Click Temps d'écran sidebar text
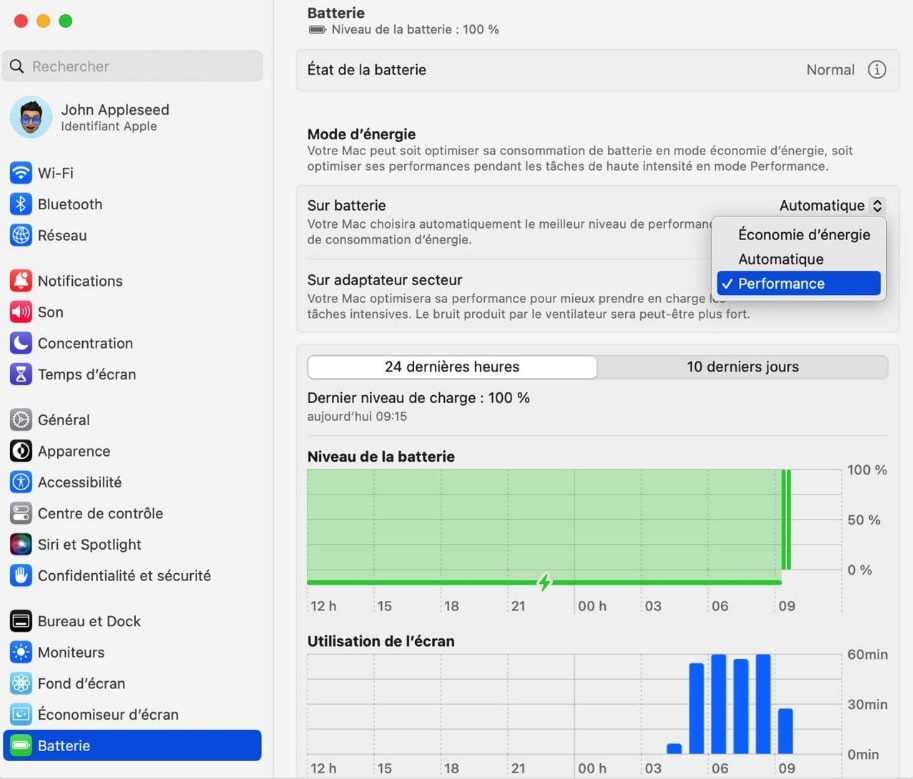Image resolution: width=913 pixels, height=779 pixels. (x=87, y=374)
